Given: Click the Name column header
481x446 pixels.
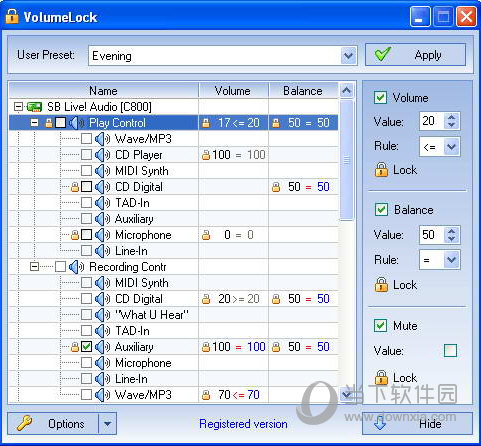Looking at the screenshot, I should click(x=103, y=91).
